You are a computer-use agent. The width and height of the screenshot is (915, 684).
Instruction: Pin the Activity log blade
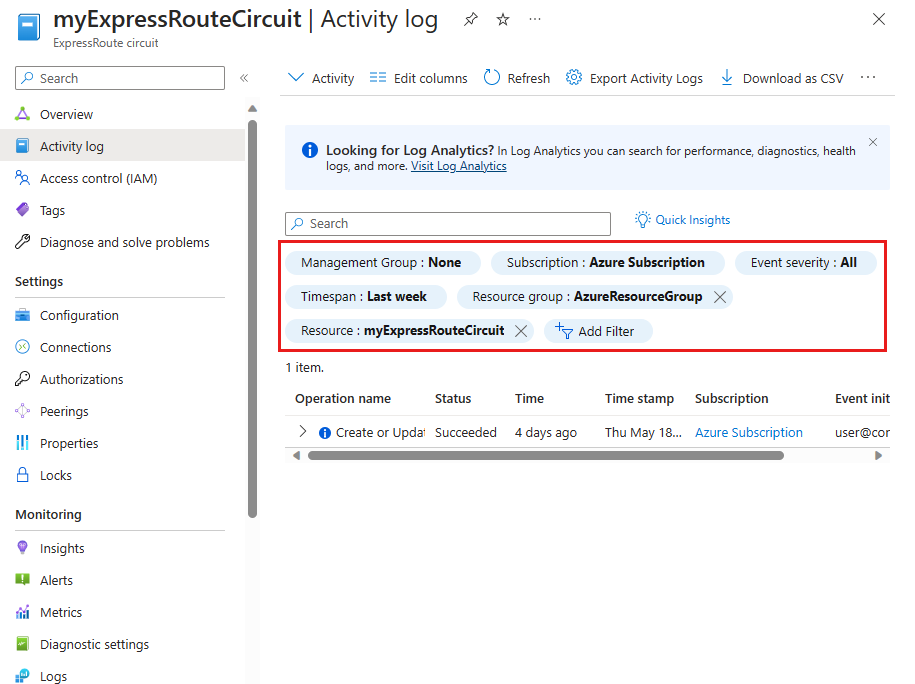pos(471,20)
